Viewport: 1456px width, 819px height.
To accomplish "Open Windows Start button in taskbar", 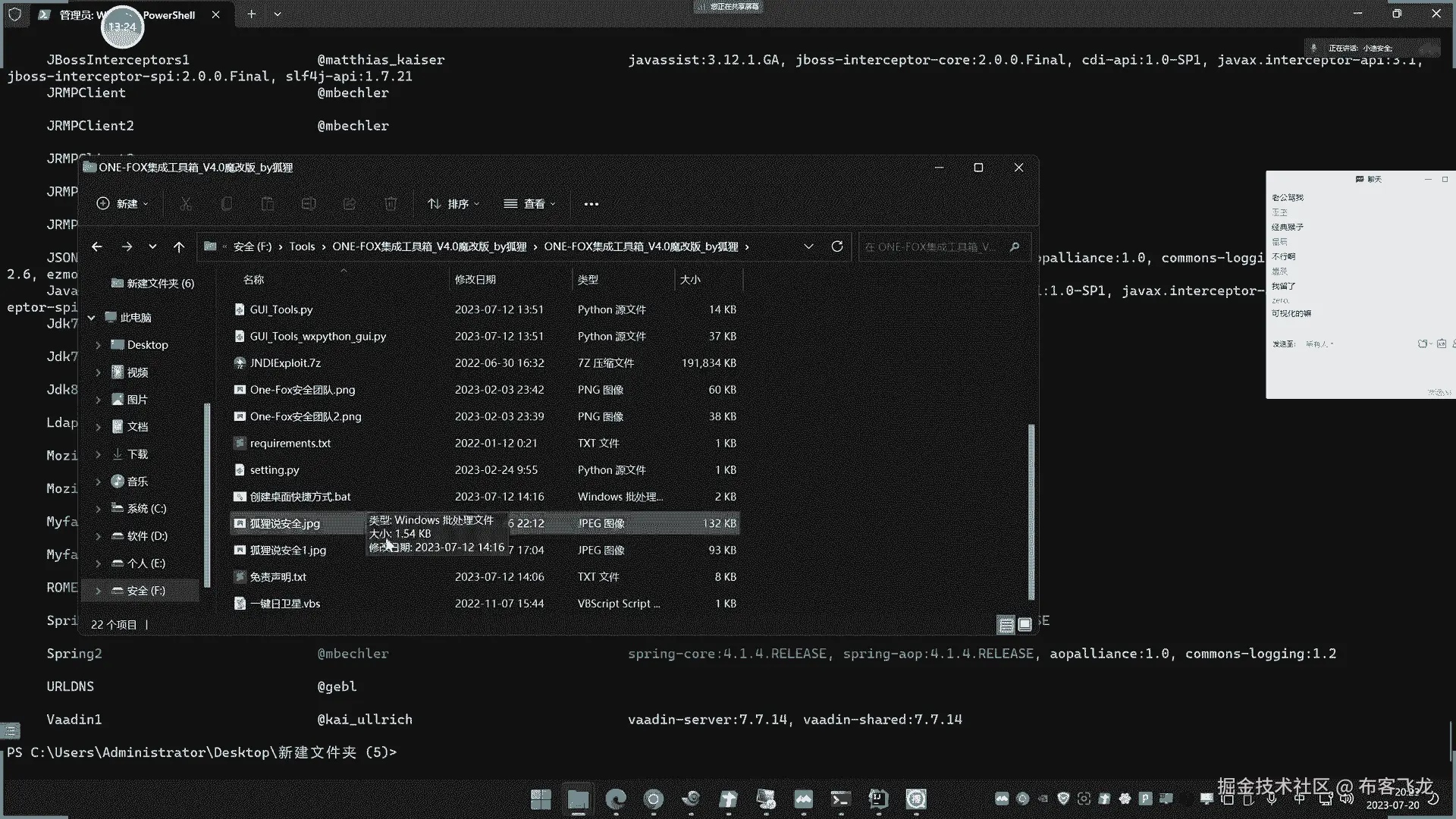I will pos(541,799).
